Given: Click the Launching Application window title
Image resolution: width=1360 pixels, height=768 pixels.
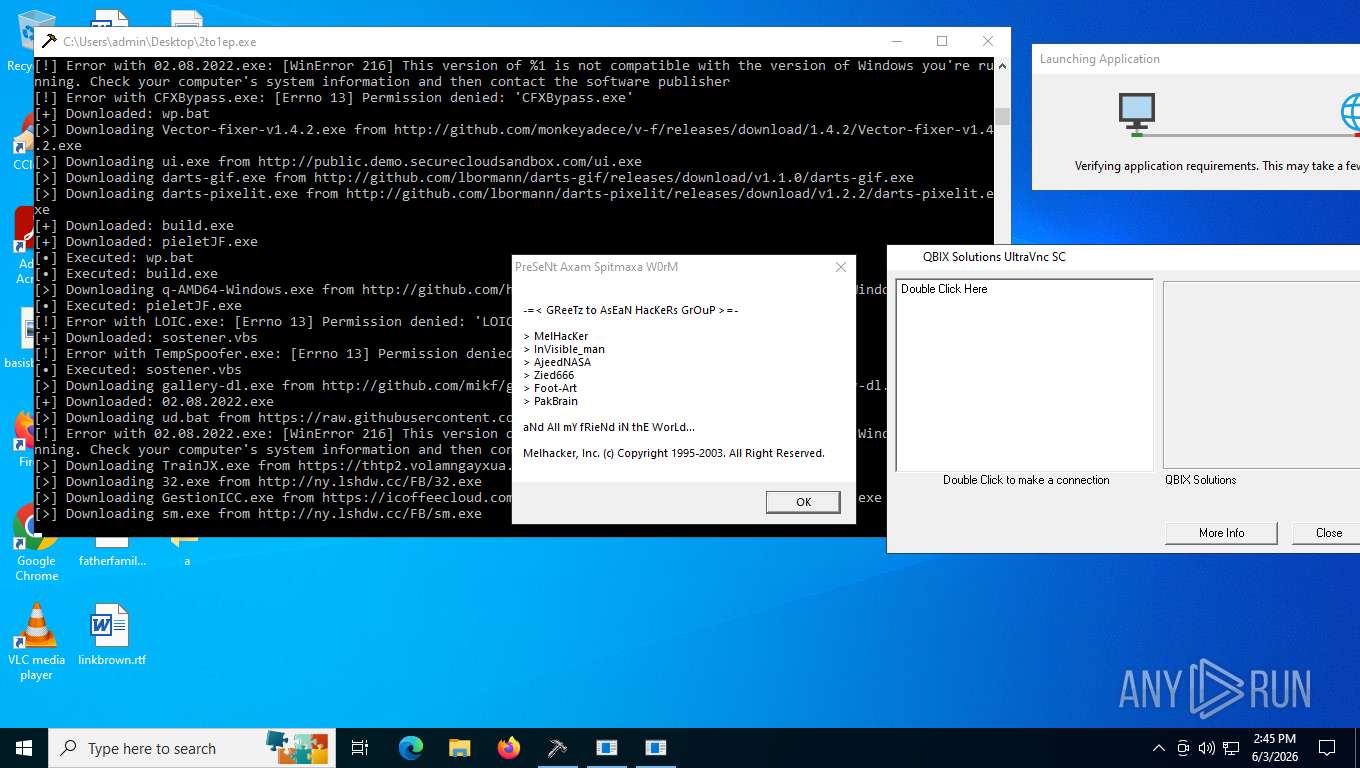Looking at the screenshot, I should coord(1100,59).
